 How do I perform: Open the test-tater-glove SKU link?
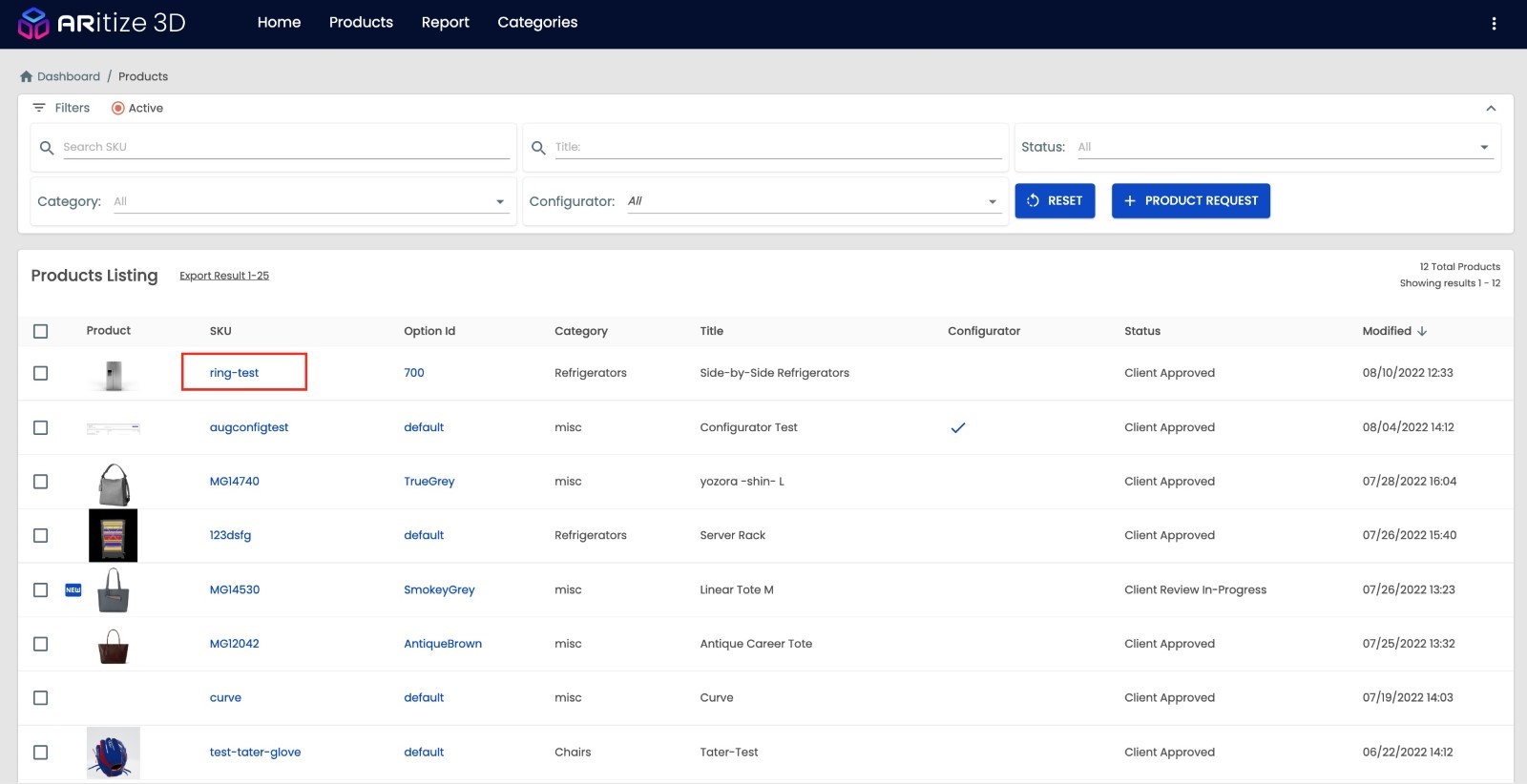tap(255, 753)
